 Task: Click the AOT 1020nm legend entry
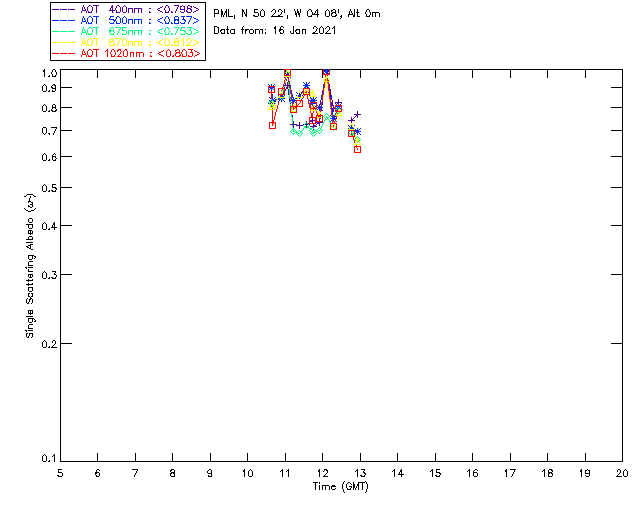126,53
